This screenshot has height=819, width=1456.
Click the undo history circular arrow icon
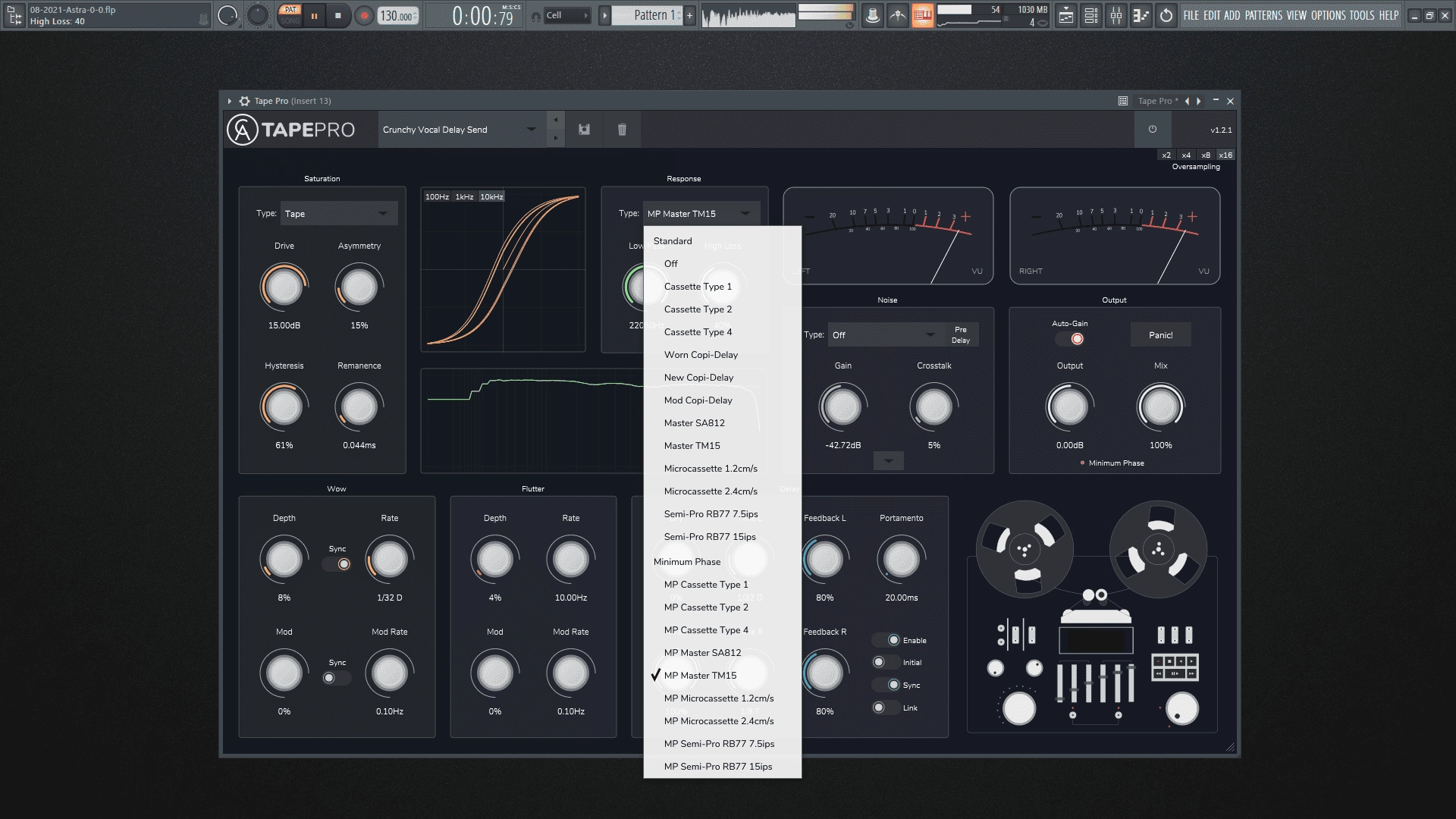(1166, 15)
